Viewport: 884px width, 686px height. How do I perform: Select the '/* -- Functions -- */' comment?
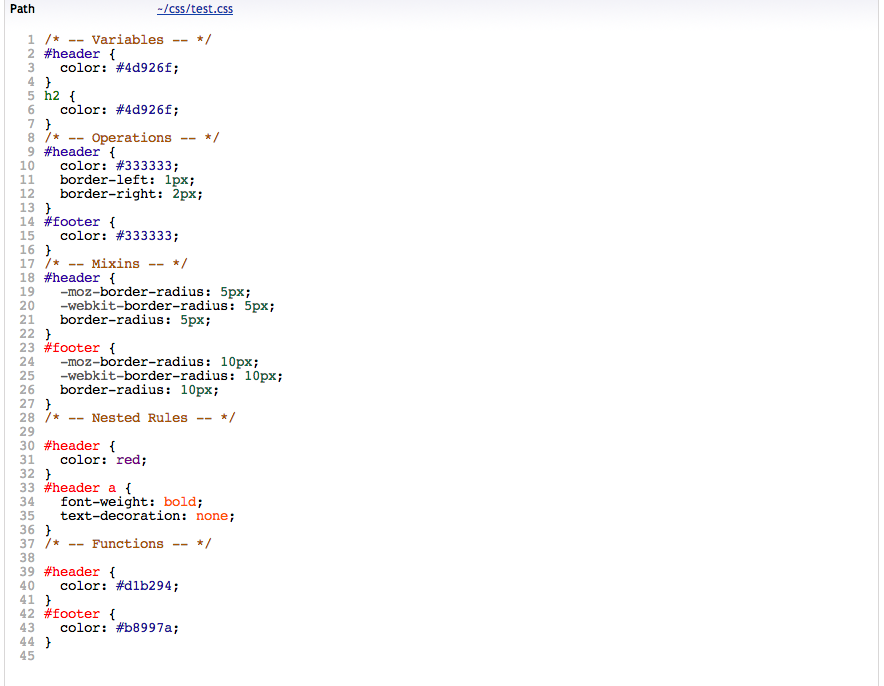click(x=127, y=544)
